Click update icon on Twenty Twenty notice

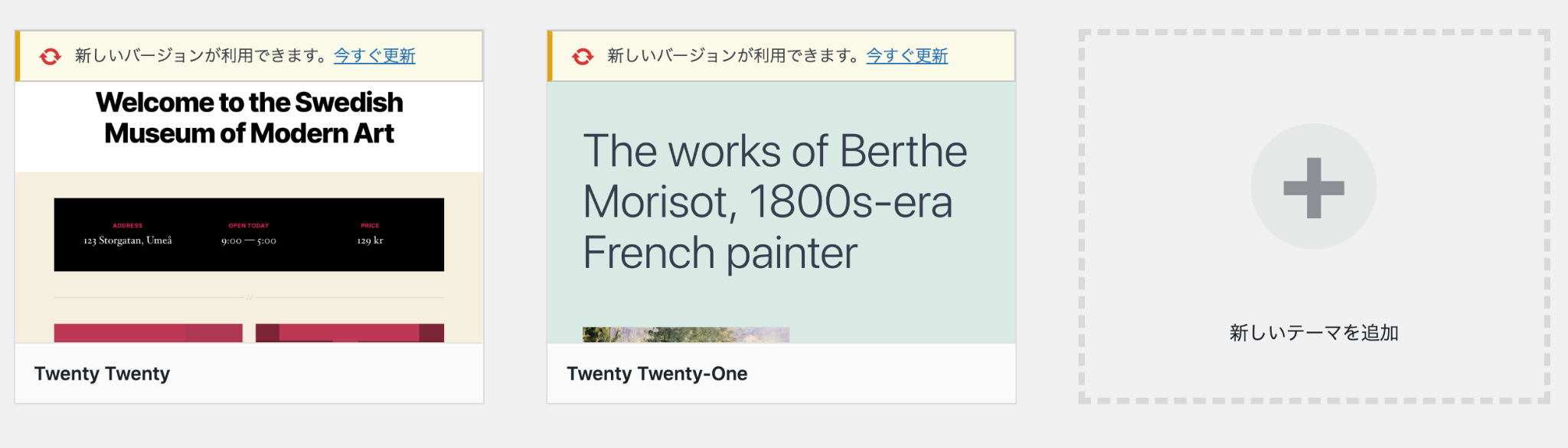[x=51, y=56]
